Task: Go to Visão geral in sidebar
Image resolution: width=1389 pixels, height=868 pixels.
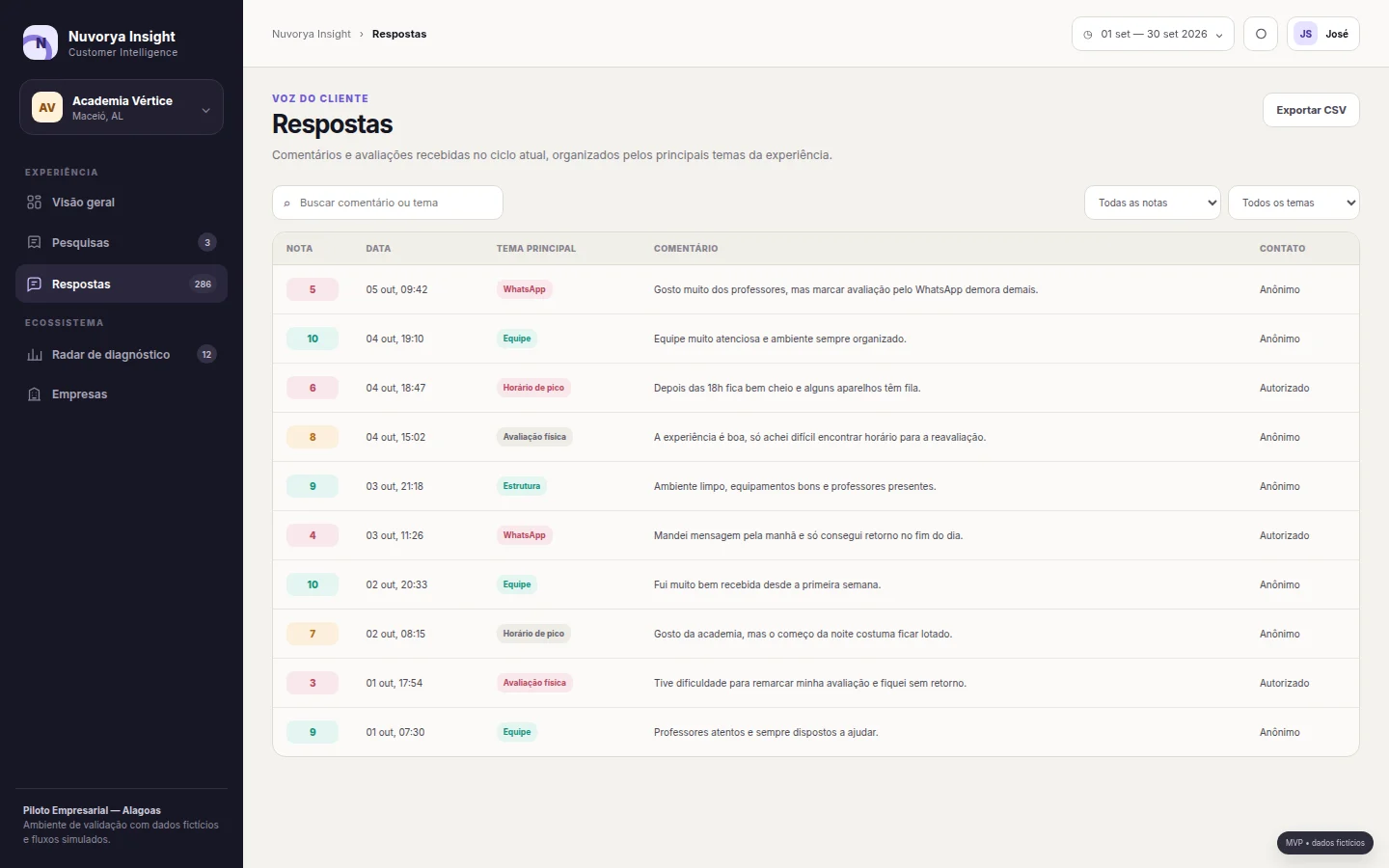Action: pyautogui.click(x=122, y=203)
